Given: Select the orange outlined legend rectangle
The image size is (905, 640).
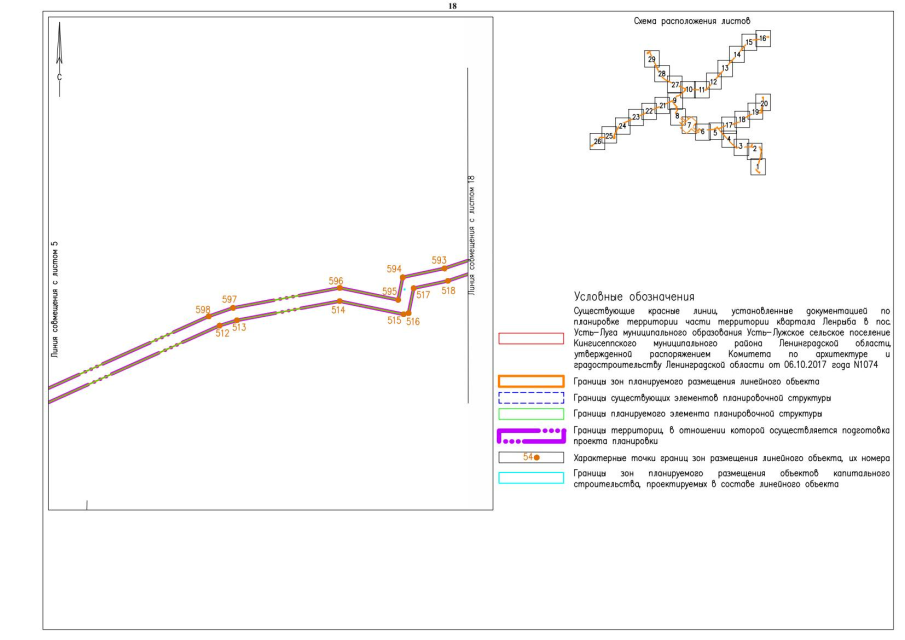Looking at the screenshot, I should tap(531, 381).
